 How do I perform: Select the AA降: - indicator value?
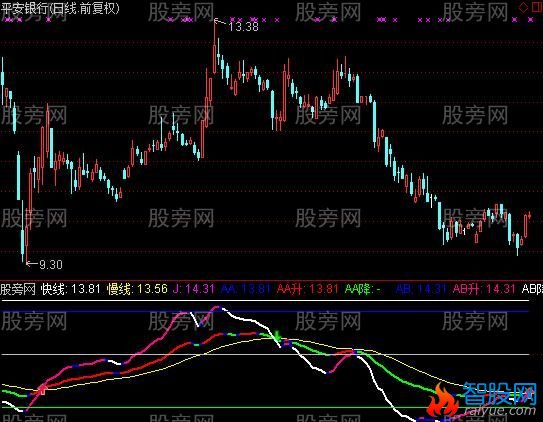coord(363,289)
